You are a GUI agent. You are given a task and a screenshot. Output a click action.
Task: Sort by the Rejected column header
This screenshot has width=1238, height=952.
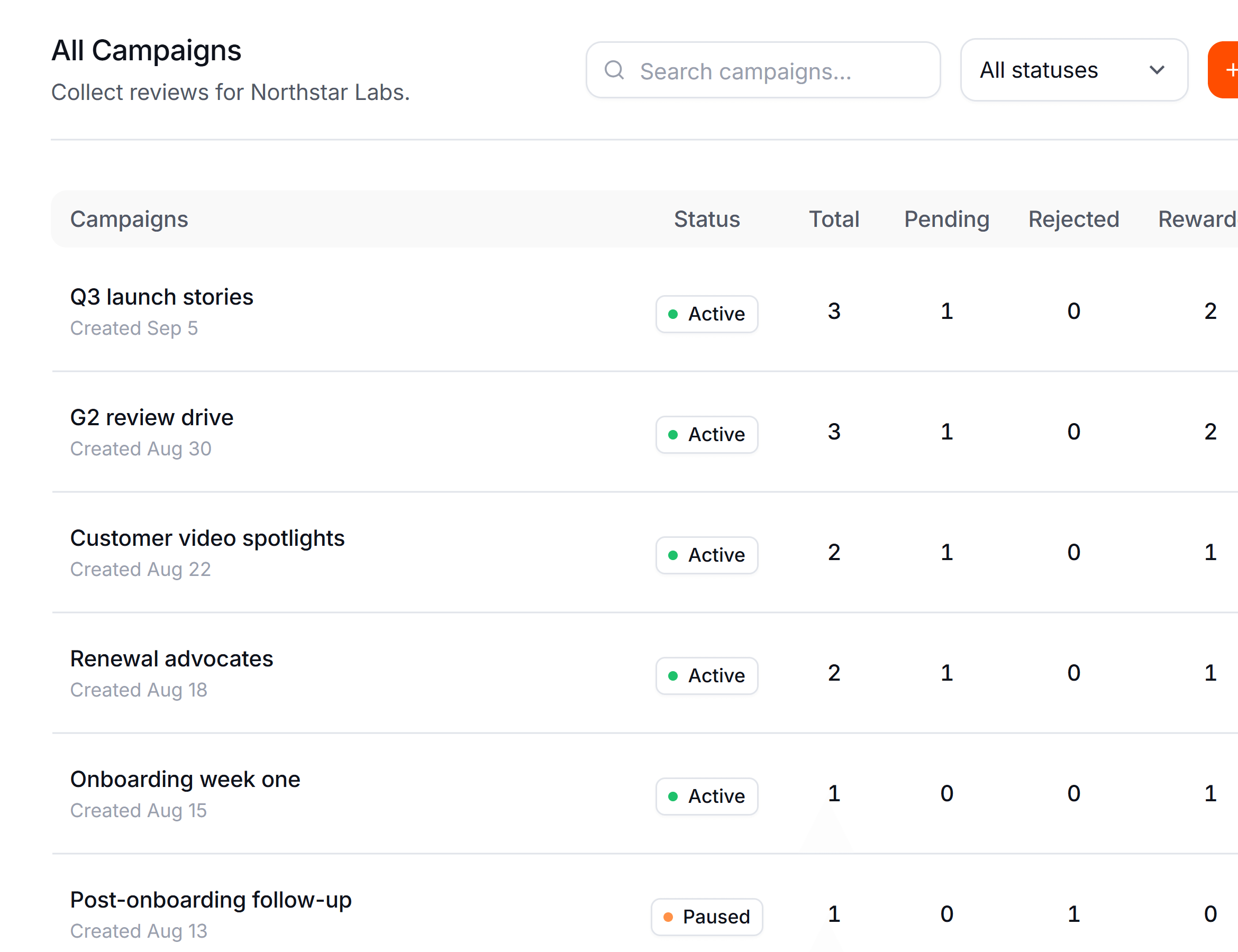1073,219
